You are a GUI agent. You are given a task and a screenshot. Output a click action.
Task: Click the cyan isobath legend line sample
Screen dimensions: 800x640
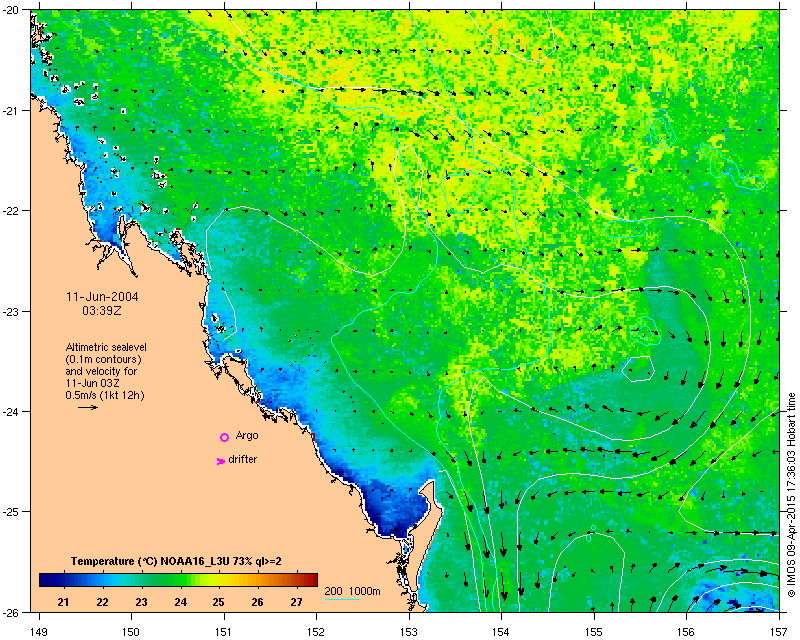coord(342,599)
